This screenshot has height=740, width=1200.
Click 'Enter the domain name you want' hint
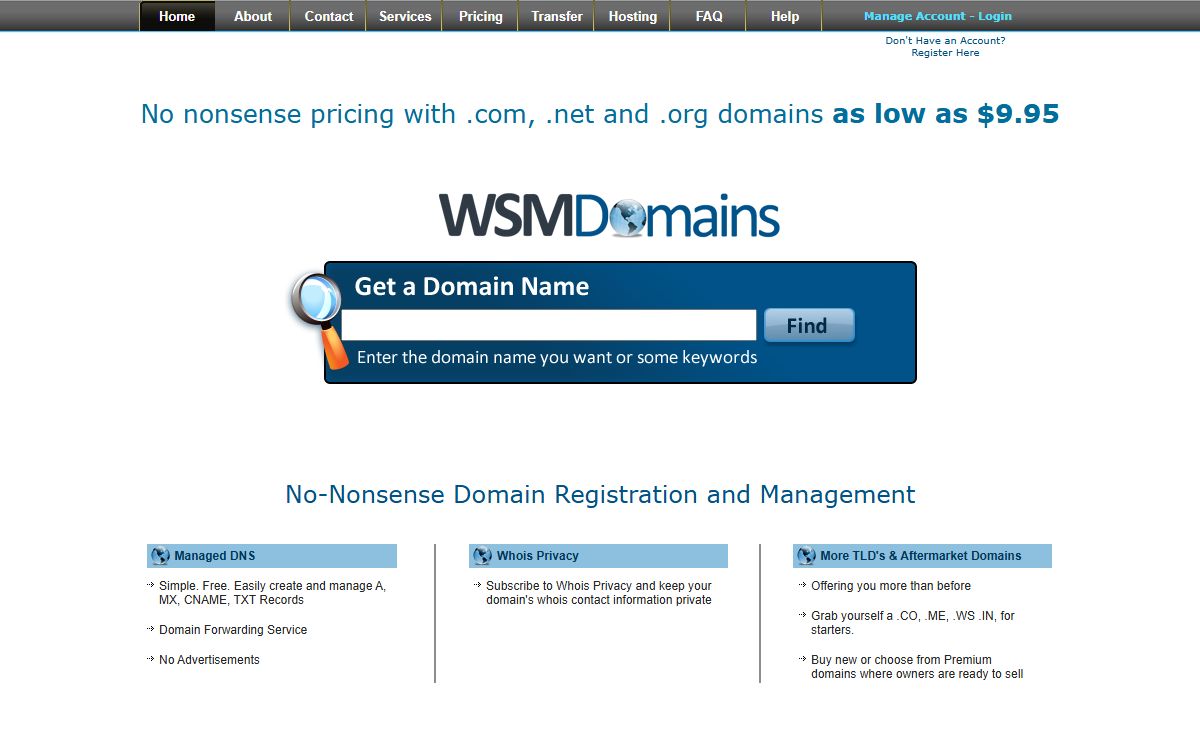click(557, 357)
